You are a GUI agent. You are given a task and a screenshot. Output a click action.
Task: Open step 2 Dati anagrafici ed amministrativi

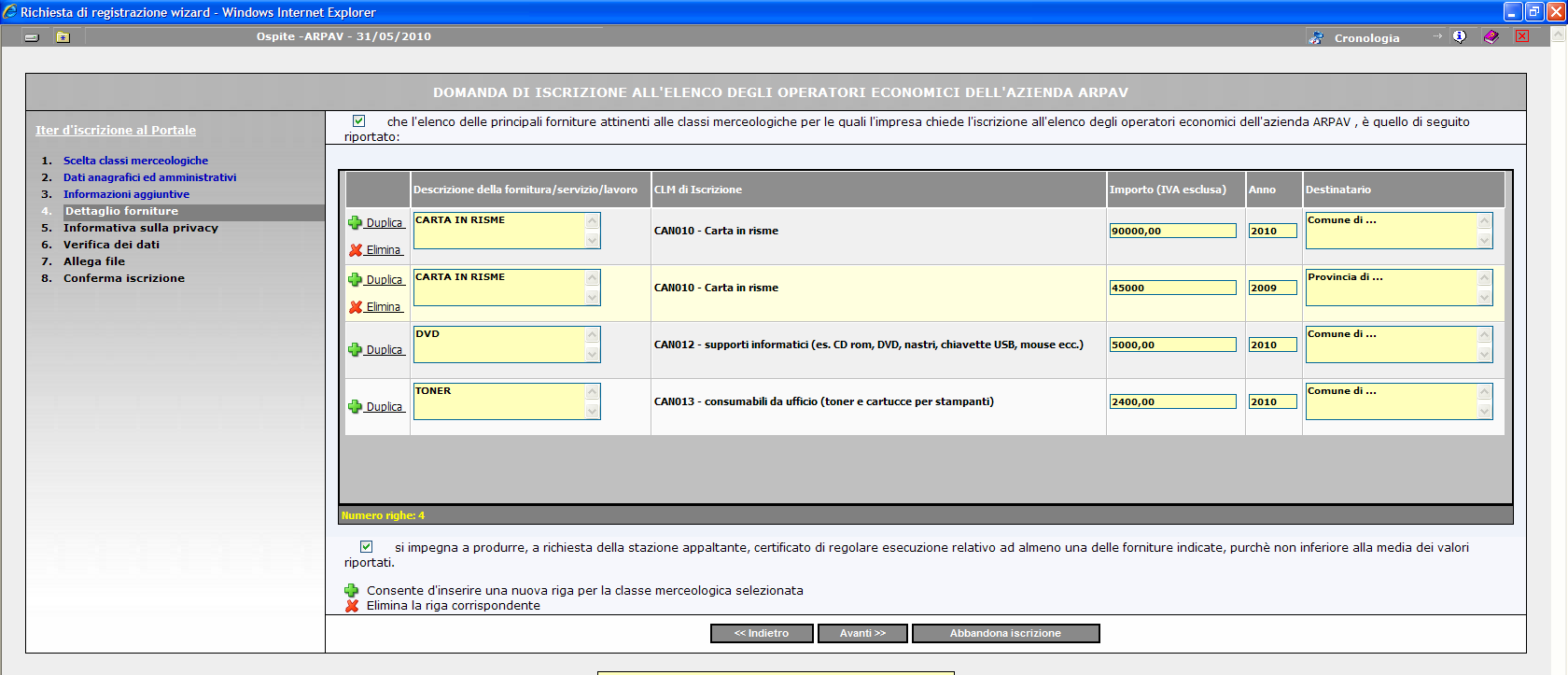[149, 177]
